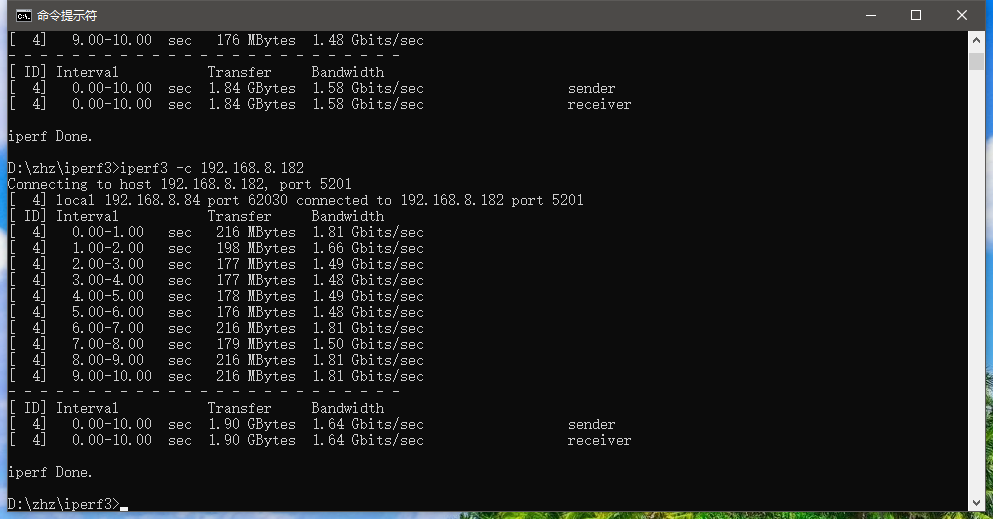The height and width of the screenshot is (519, 993).
Task: Click the 4.00-5.00 sec row with 178 MBytes
Action: coord(216,296)
